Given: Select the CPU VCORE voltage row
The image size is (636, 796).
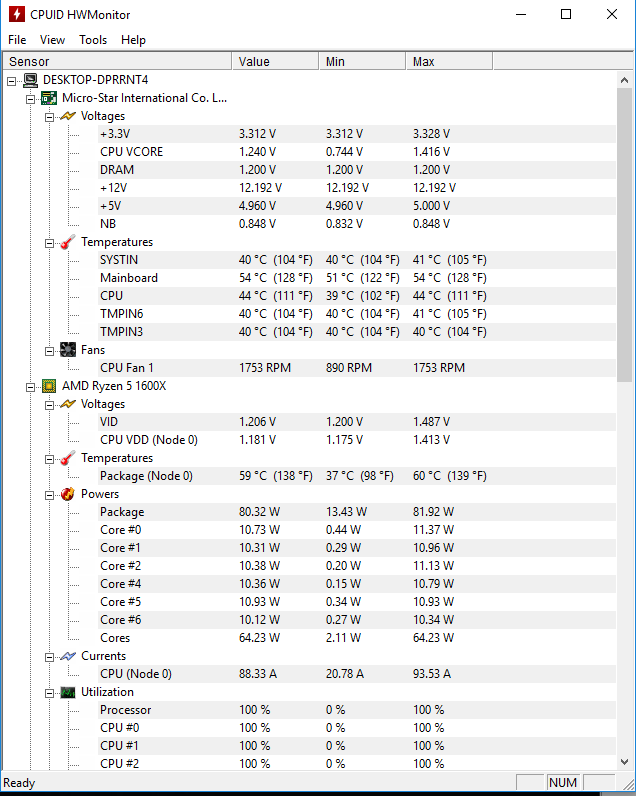Looking at the screenshot, I should pos(357,152).
